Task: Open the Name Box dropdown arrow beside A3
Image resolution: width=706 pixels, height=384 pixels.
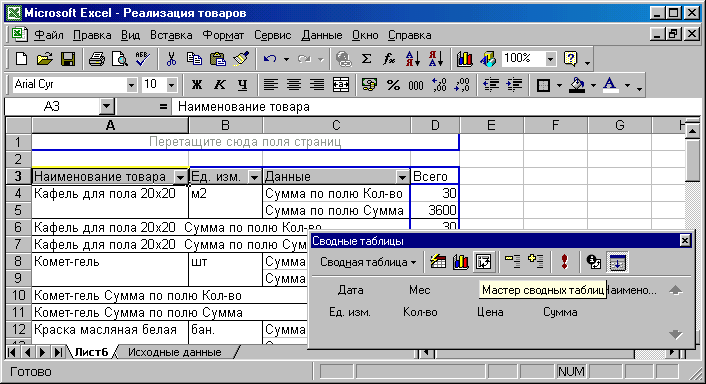Action: tap(106, 107)
